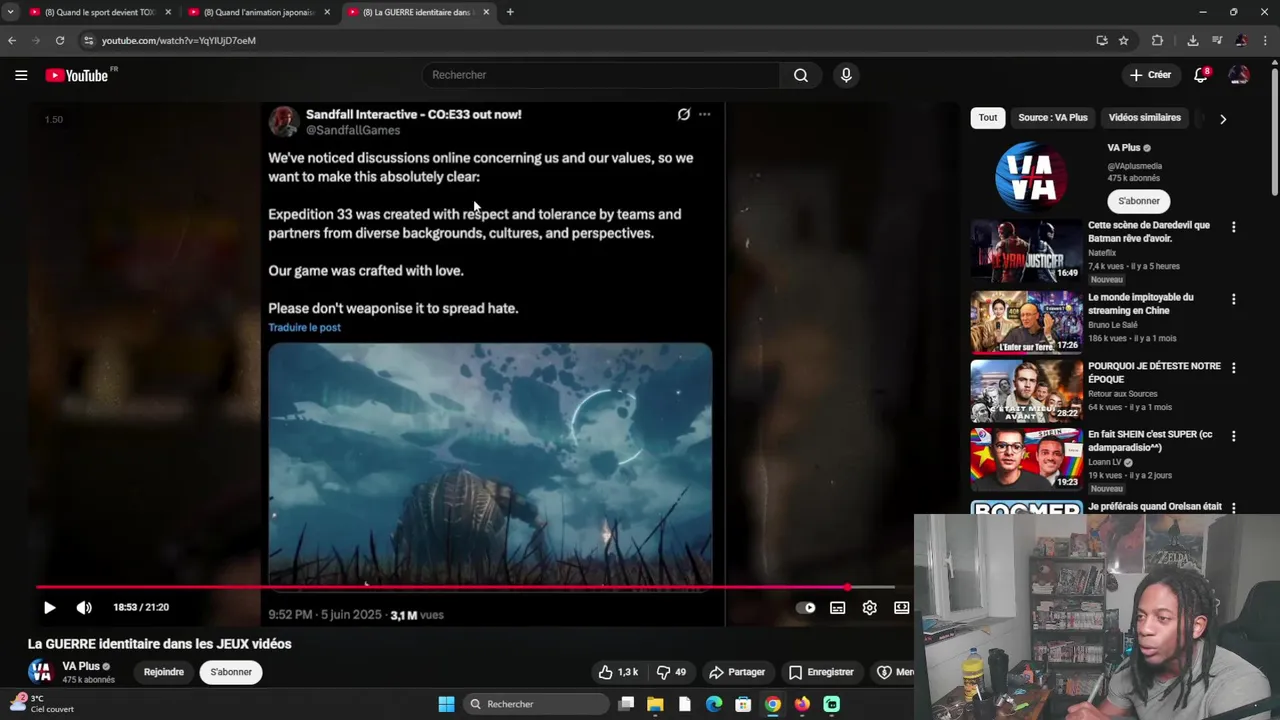Image resolution: width=1280 pixels, height=720 pixels.
Task: Click the search magnifier button
Action: (x=801, y=75)
